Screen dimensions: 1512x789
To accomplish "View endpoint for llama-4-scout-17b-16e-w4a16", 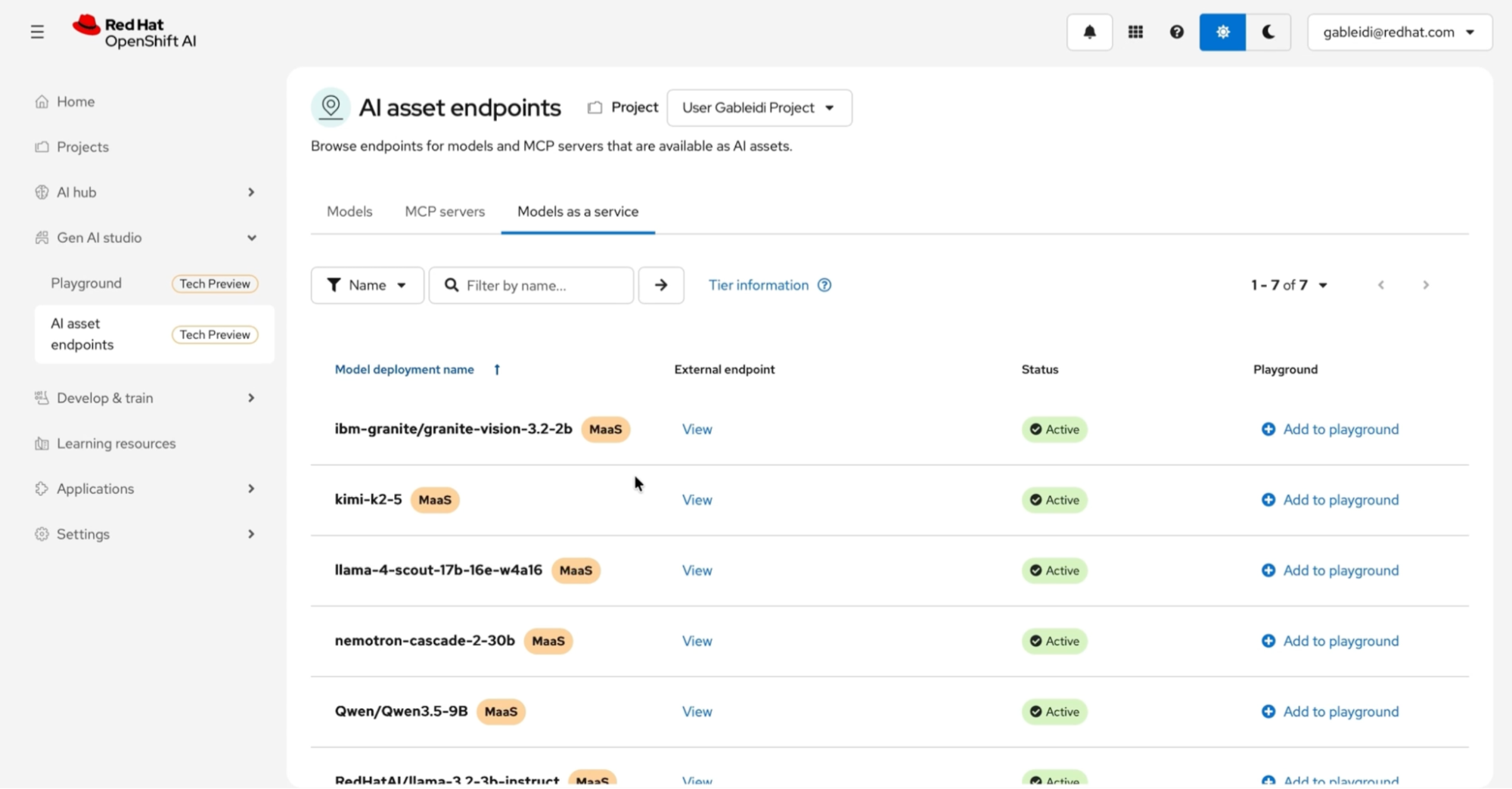I will (697, 570).
